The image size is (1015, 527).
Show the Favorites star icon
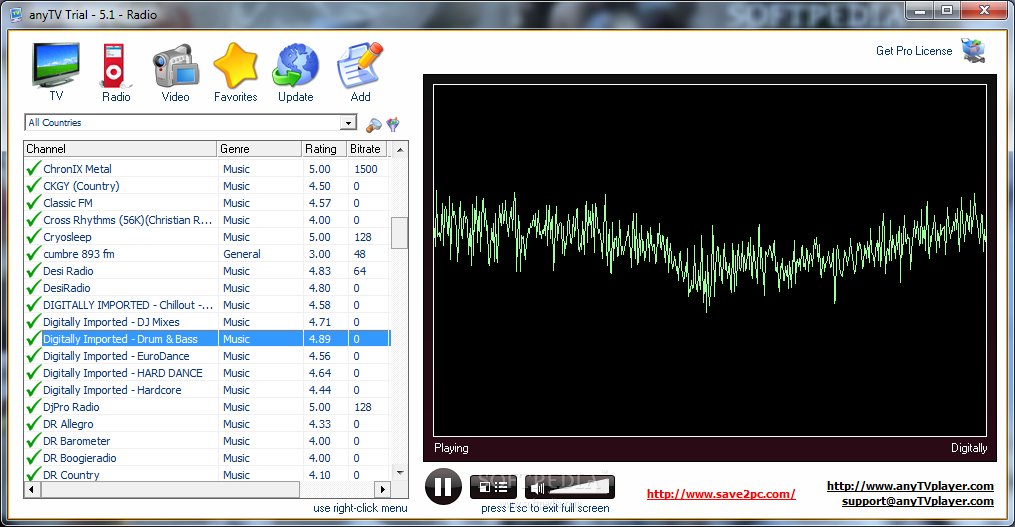click(x=236, y=65)
